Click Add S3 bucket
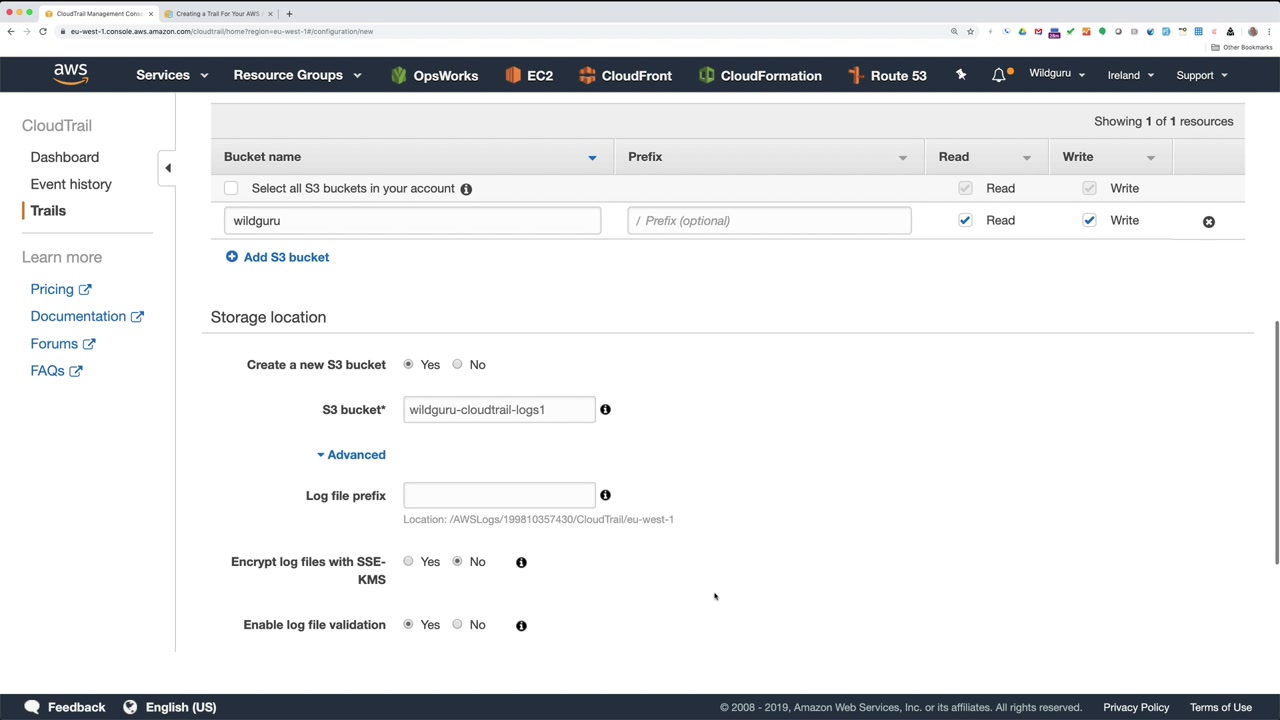Screen dimensions: 1280x720 click(277, 257)
